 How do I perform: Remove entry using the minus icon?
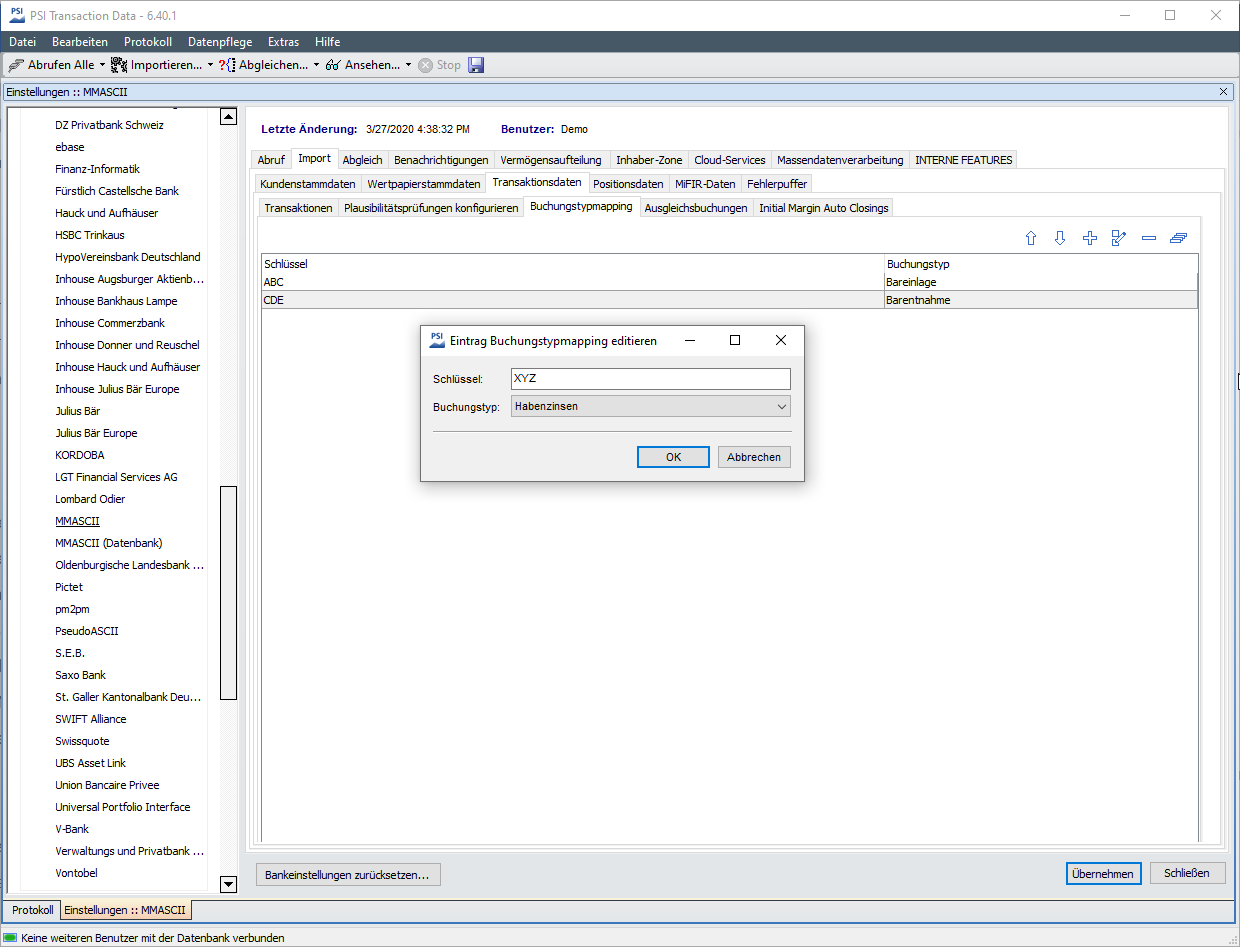(1149, 238)
